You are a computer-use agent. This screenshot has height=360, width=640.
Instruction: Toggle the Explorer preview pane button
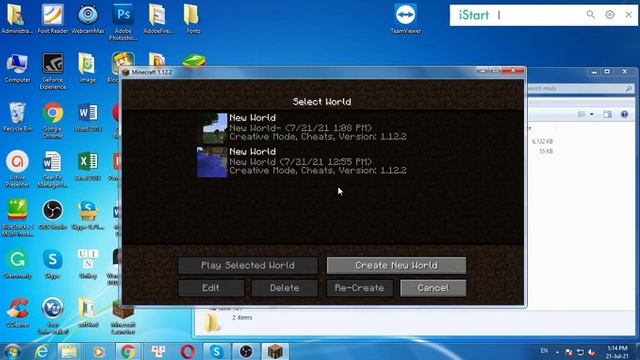[x=607, y=114]
